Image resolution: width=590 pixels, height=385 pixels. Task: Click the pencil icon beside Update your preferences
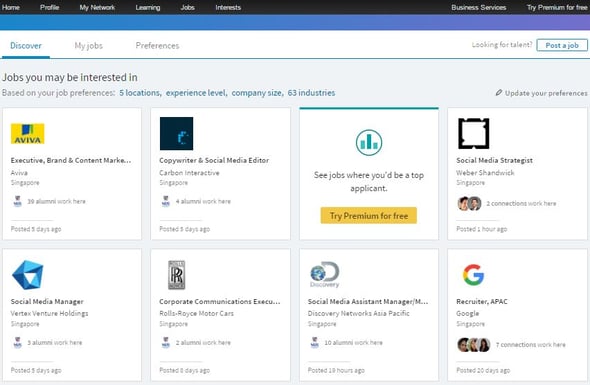point(499,93)
